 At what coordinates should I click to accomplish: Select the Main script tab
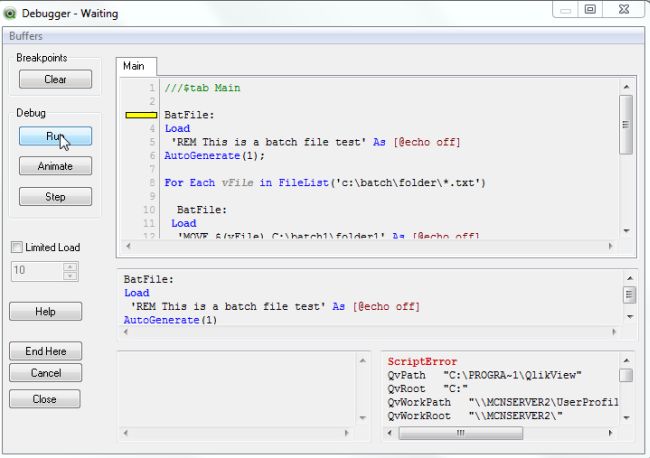[x=133, y=66]
